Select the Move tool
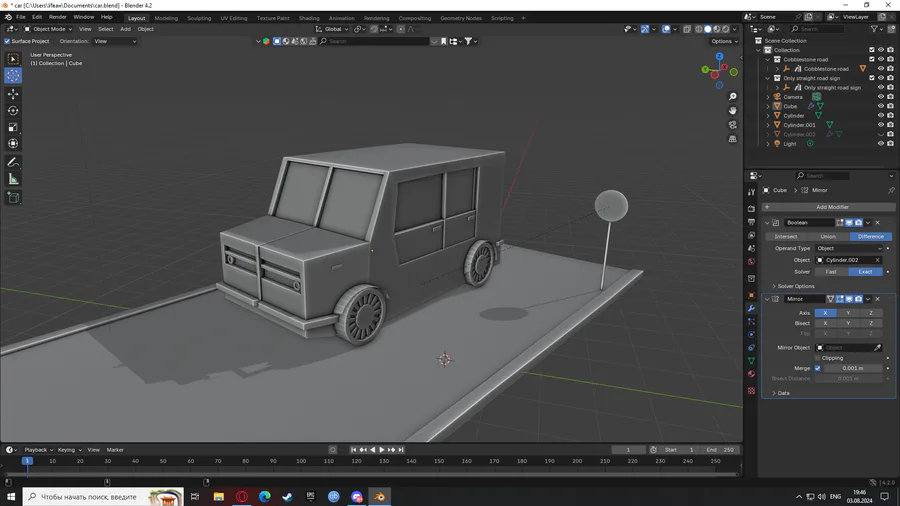Screen dimensions: 900x506 (13, 94)
